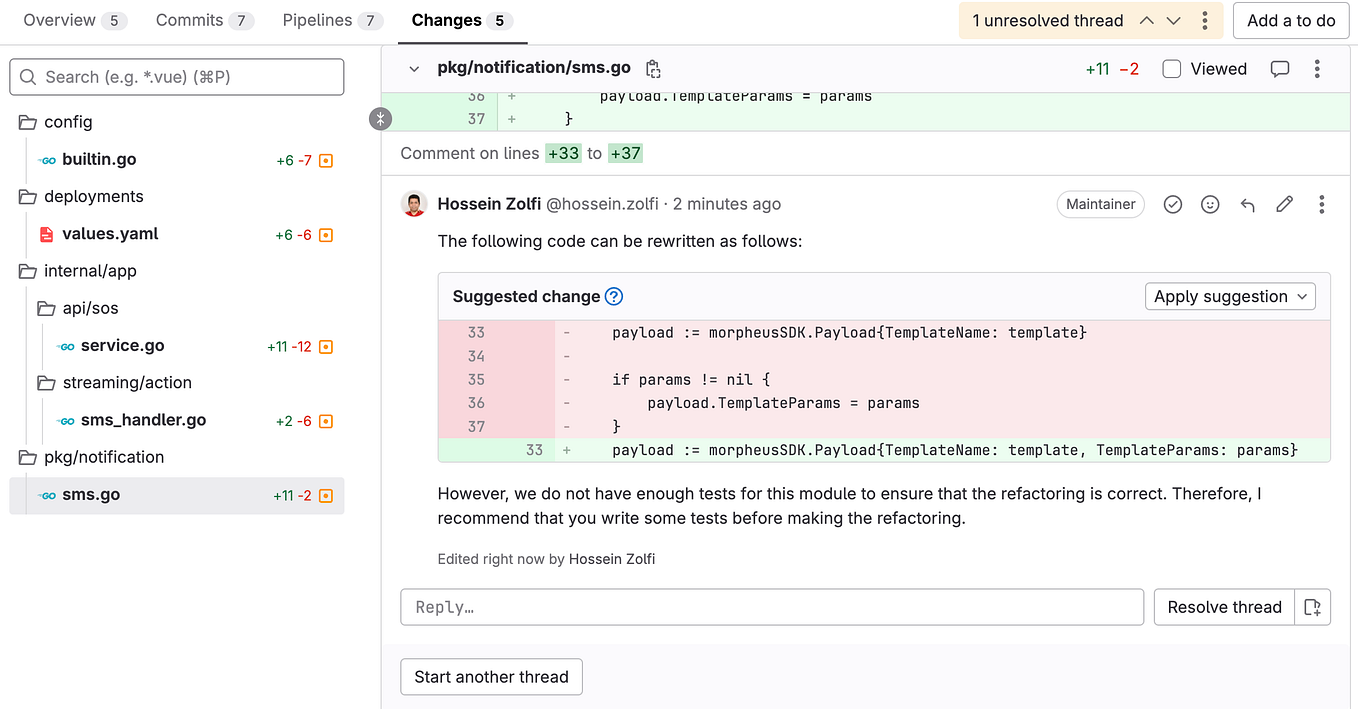Open the Suggested change help icon

[x=614, y=296]
